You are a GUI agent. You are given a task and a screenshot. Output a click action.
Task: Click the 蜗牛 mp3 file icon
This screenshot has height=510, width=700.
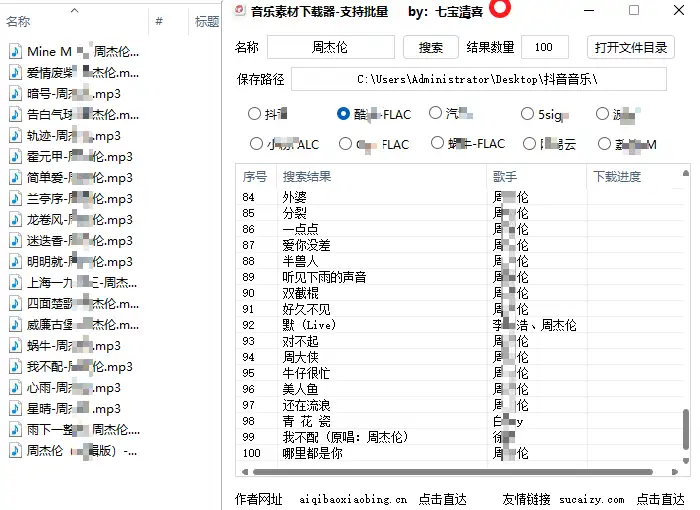click(15, 345)
